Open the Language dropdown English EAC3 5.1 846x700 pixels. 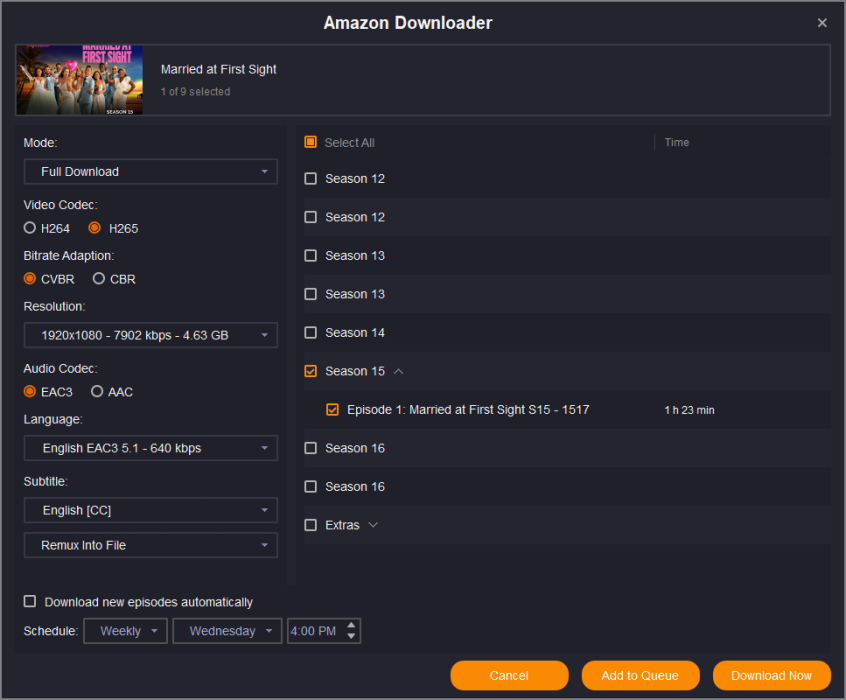click(151, 448)
